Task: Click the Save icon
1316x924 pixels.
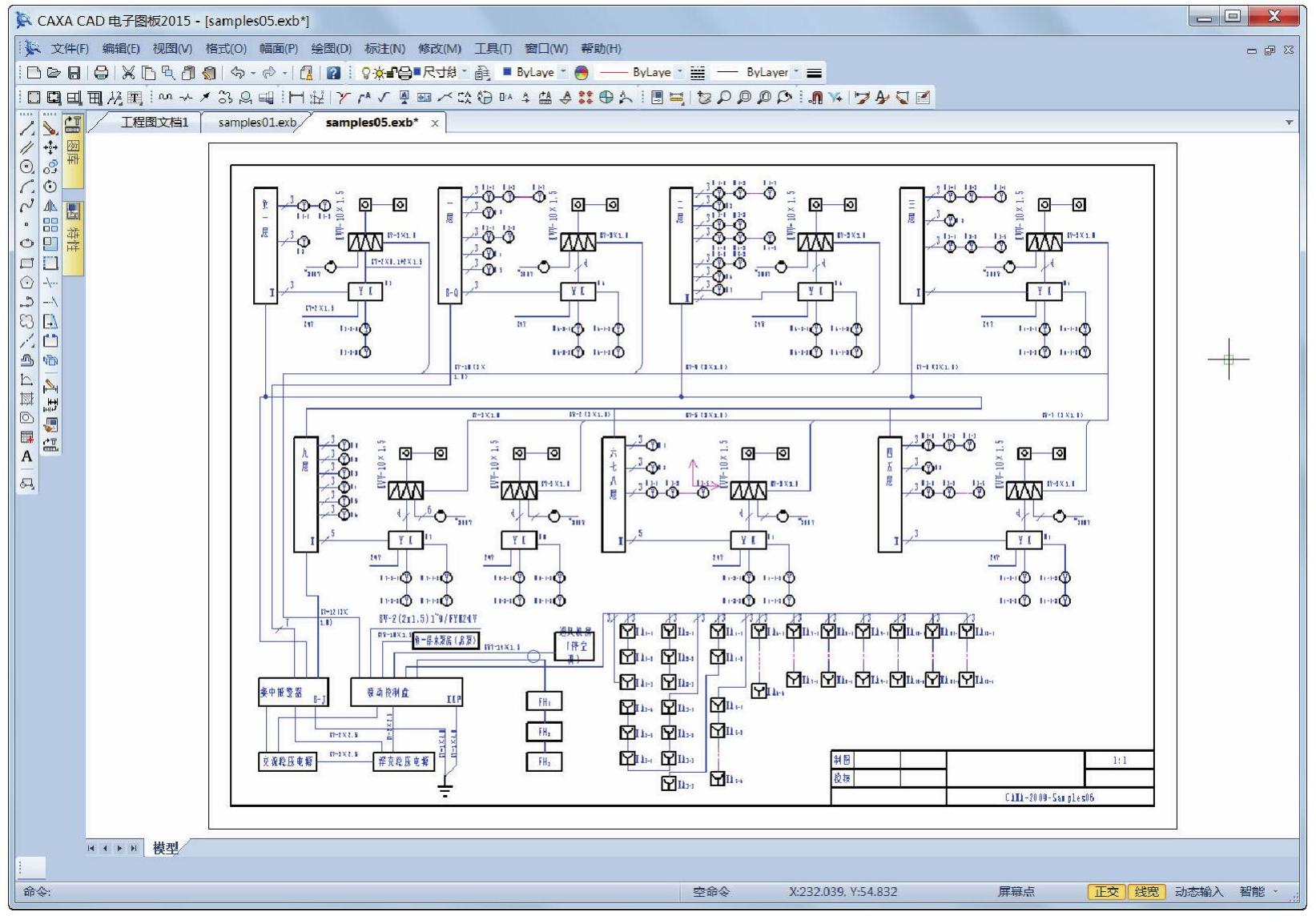Action: (74, 73)
